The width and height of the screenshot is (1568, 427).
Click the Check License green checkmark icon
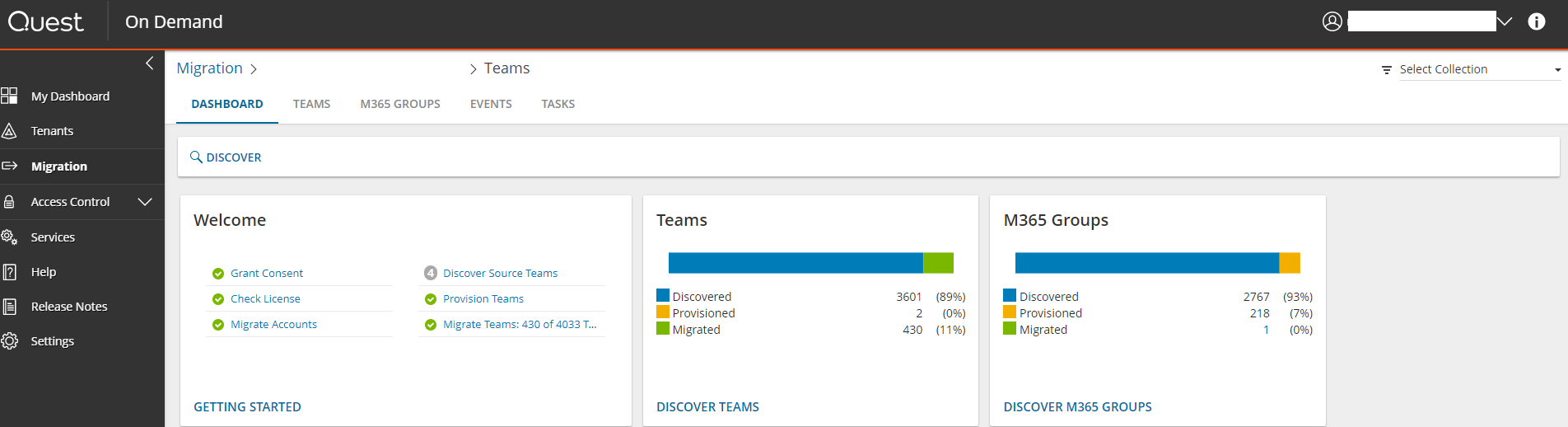tap(218, 299)
